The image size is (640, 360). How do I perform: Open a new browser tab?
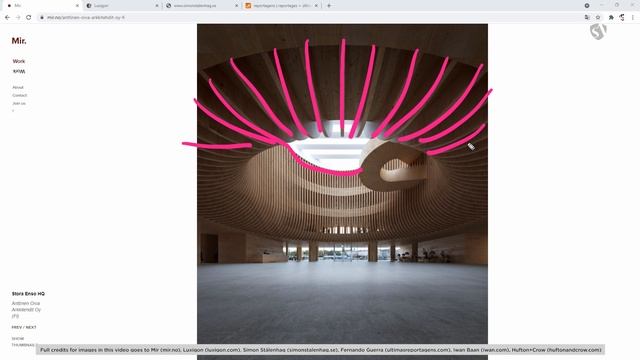click(329, 6)
